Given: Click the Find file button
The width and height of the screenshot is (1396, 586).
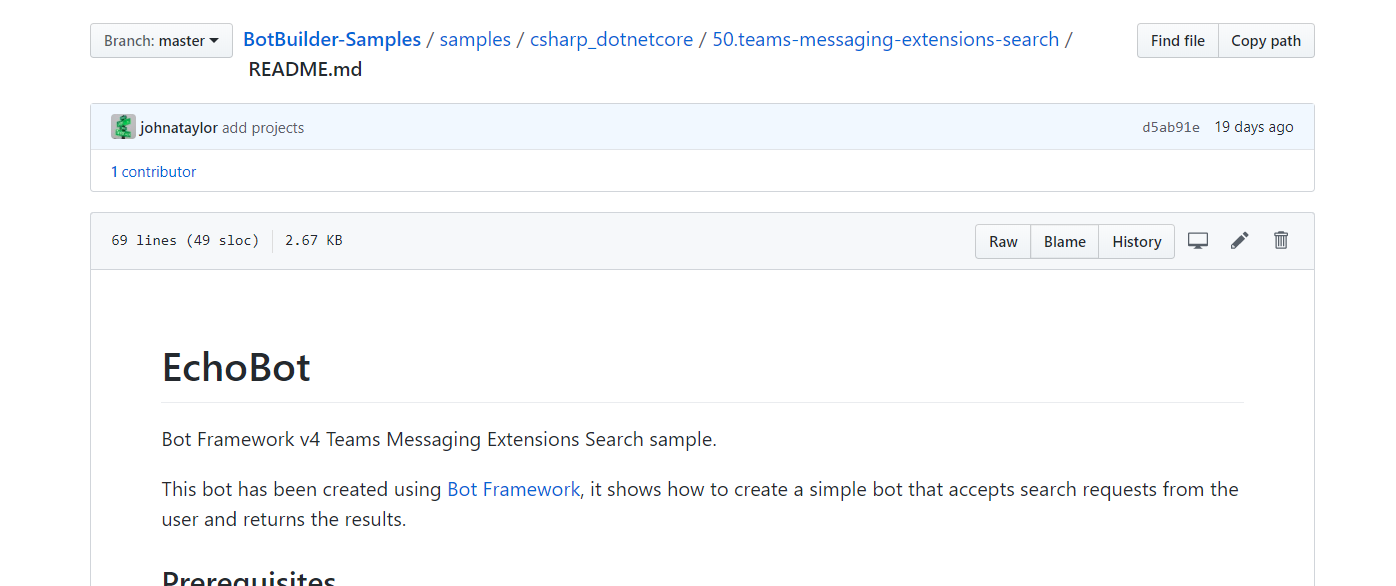Looking at the screenshot, I should pos(1177,40).
